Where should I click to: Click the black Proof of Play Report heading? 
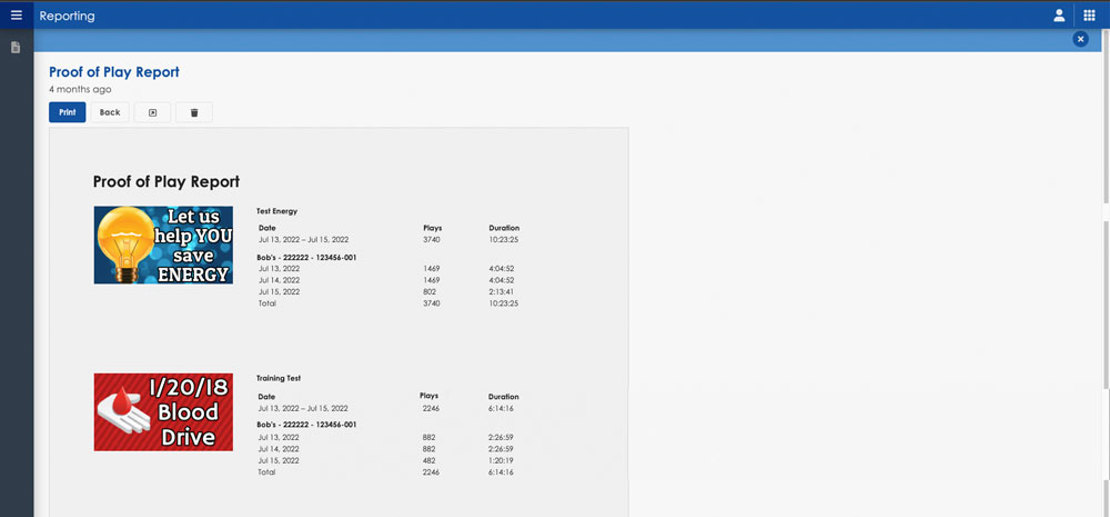(x=166, y=182)
